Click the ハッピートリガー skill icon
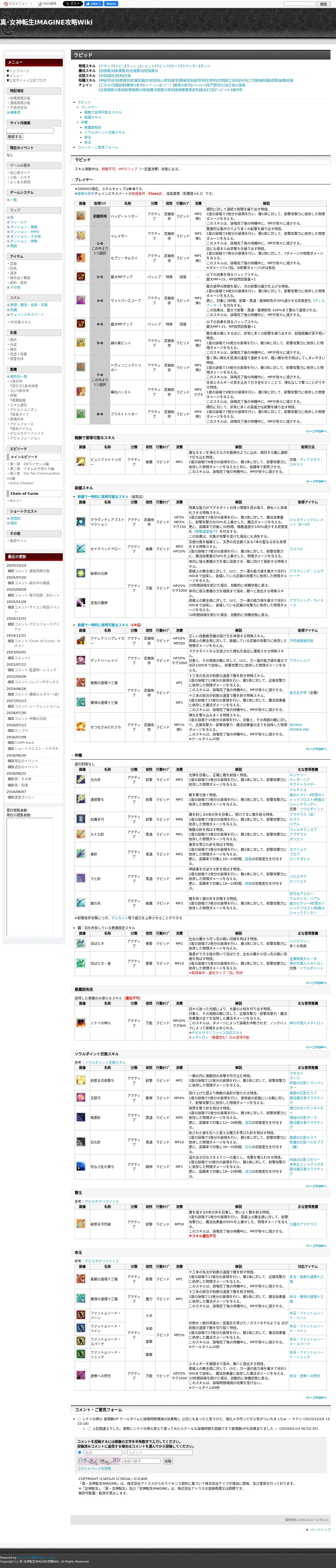336x1568 pixels. [81, 216]
